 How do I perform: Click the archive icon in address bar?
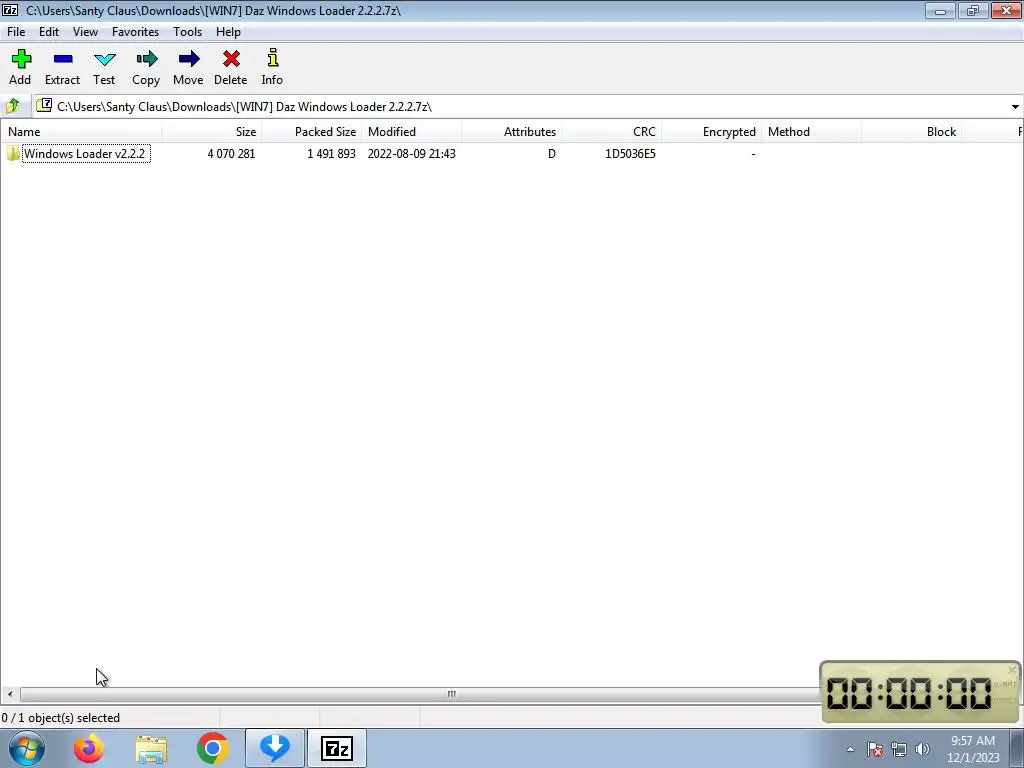(44, 105)
